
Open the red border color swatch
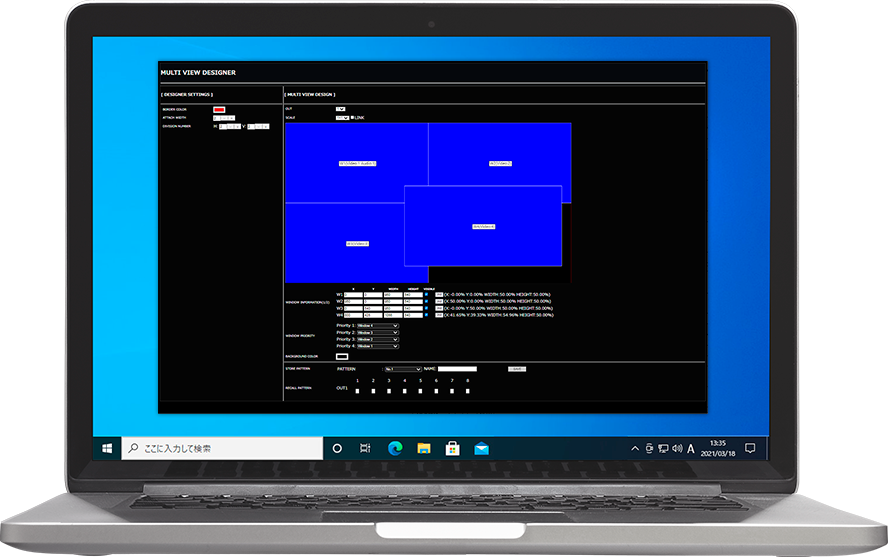tap(219, 109)
